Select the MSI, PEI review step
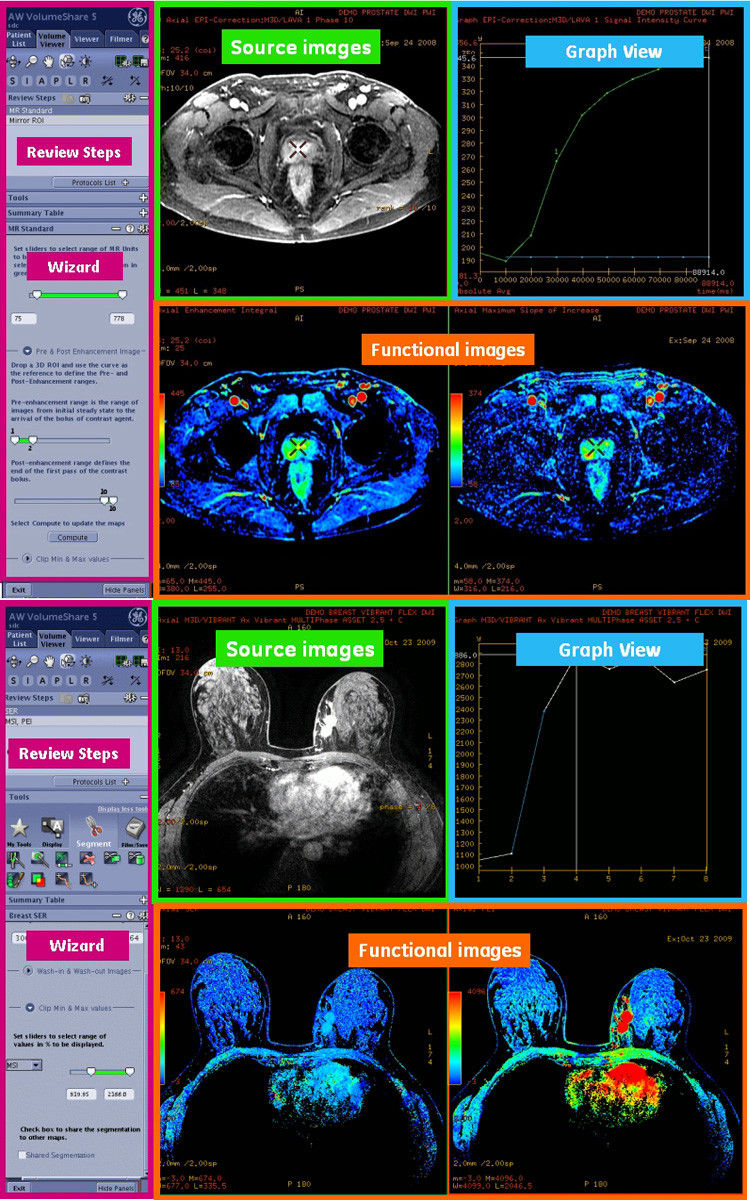This screenshot has height=1200, width=750. tap(77, 722)
